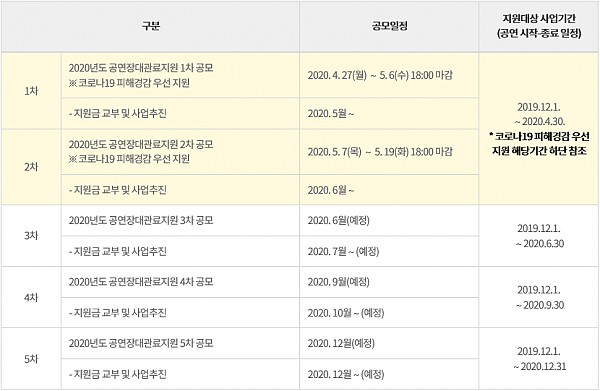Click the 지원대상 사업기간 header cell

click(x=539, y=26)
